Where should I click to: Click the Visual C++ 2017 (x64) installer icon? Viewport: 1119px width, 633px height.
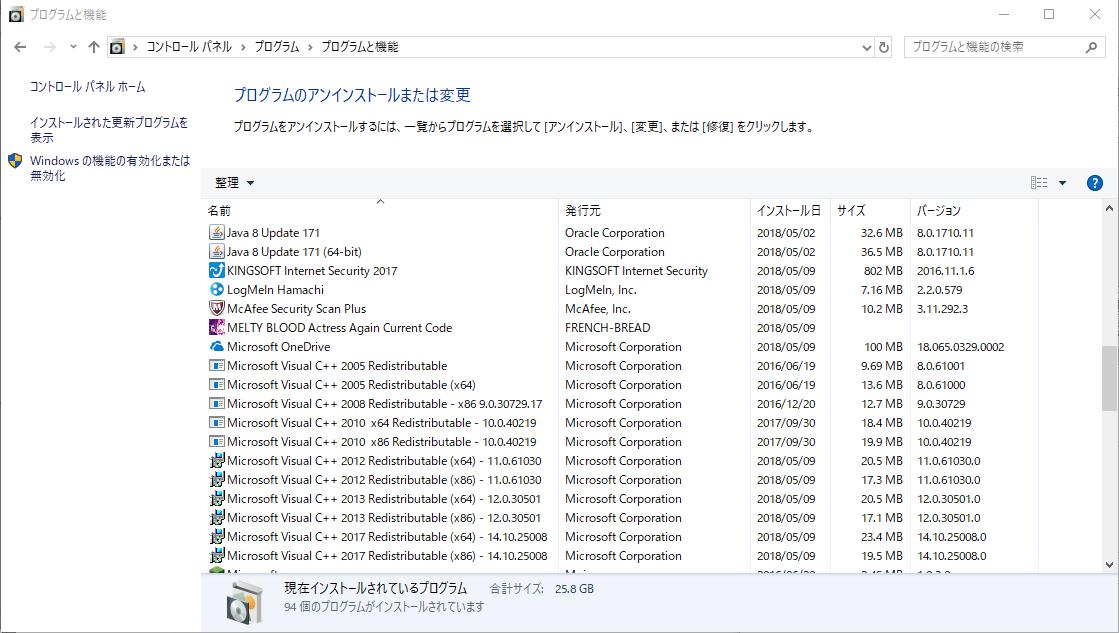point(216,537)
